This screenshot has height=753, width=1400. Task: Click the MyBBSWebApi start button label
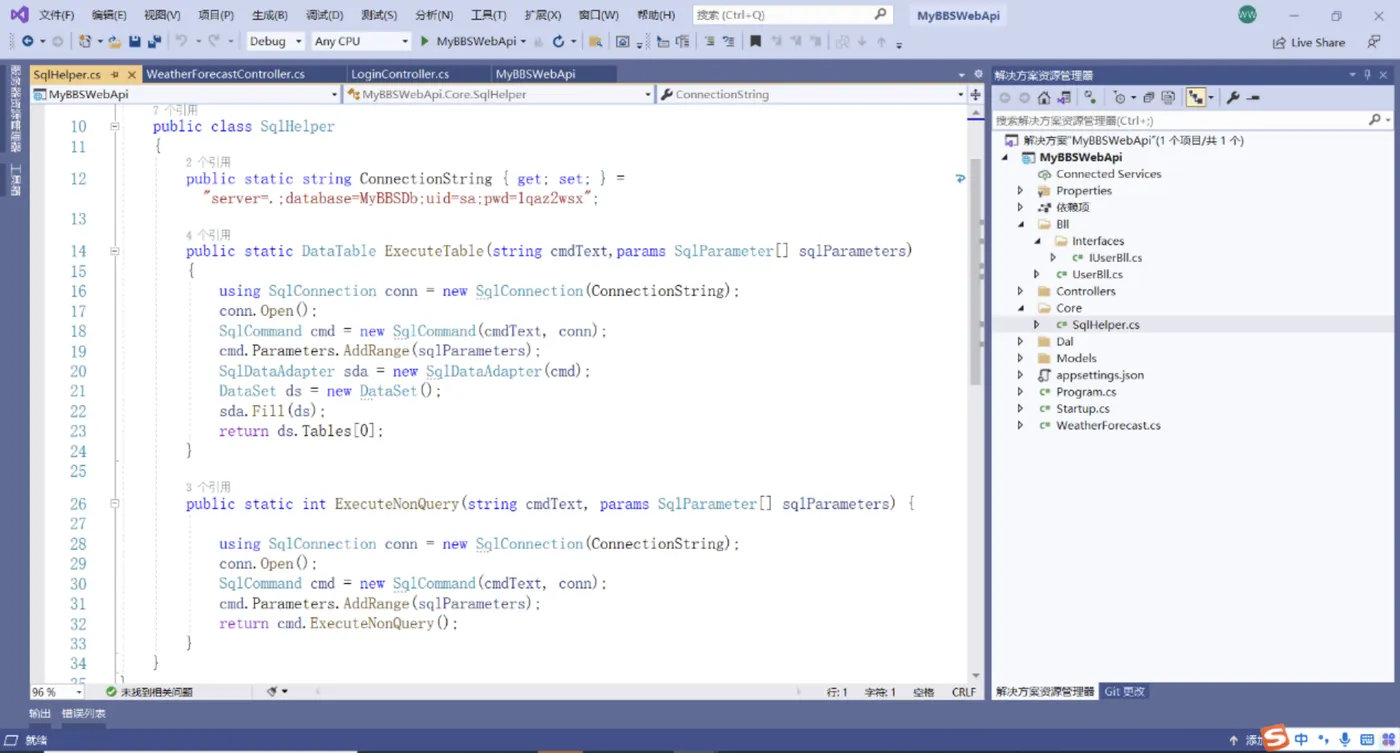[x=477, y=41]
